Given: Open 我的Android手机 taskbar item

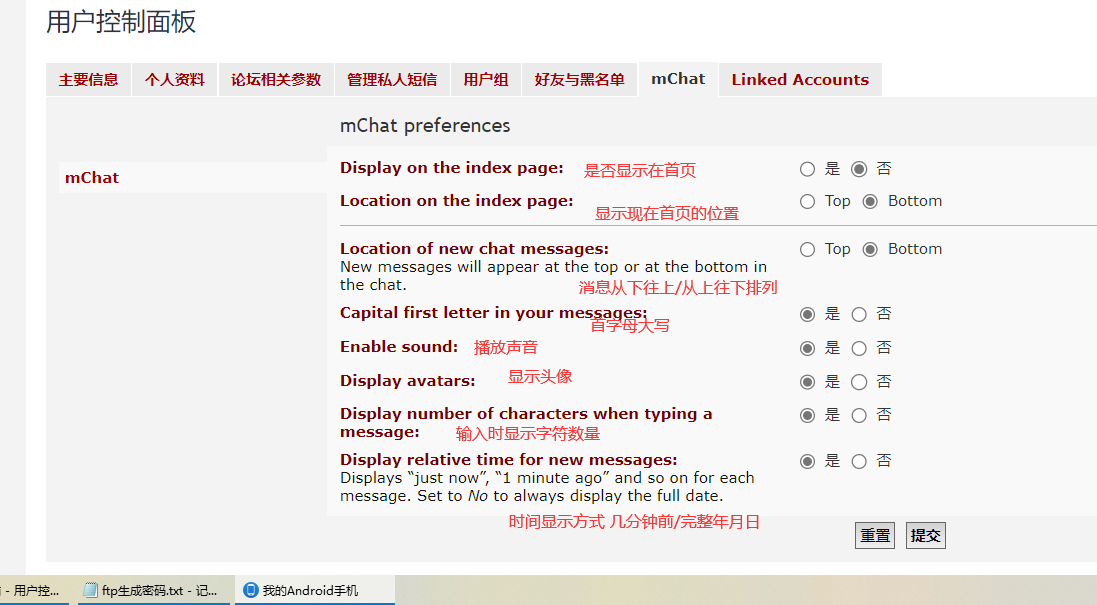Looking at the screenshot, I should click(314, 591).
